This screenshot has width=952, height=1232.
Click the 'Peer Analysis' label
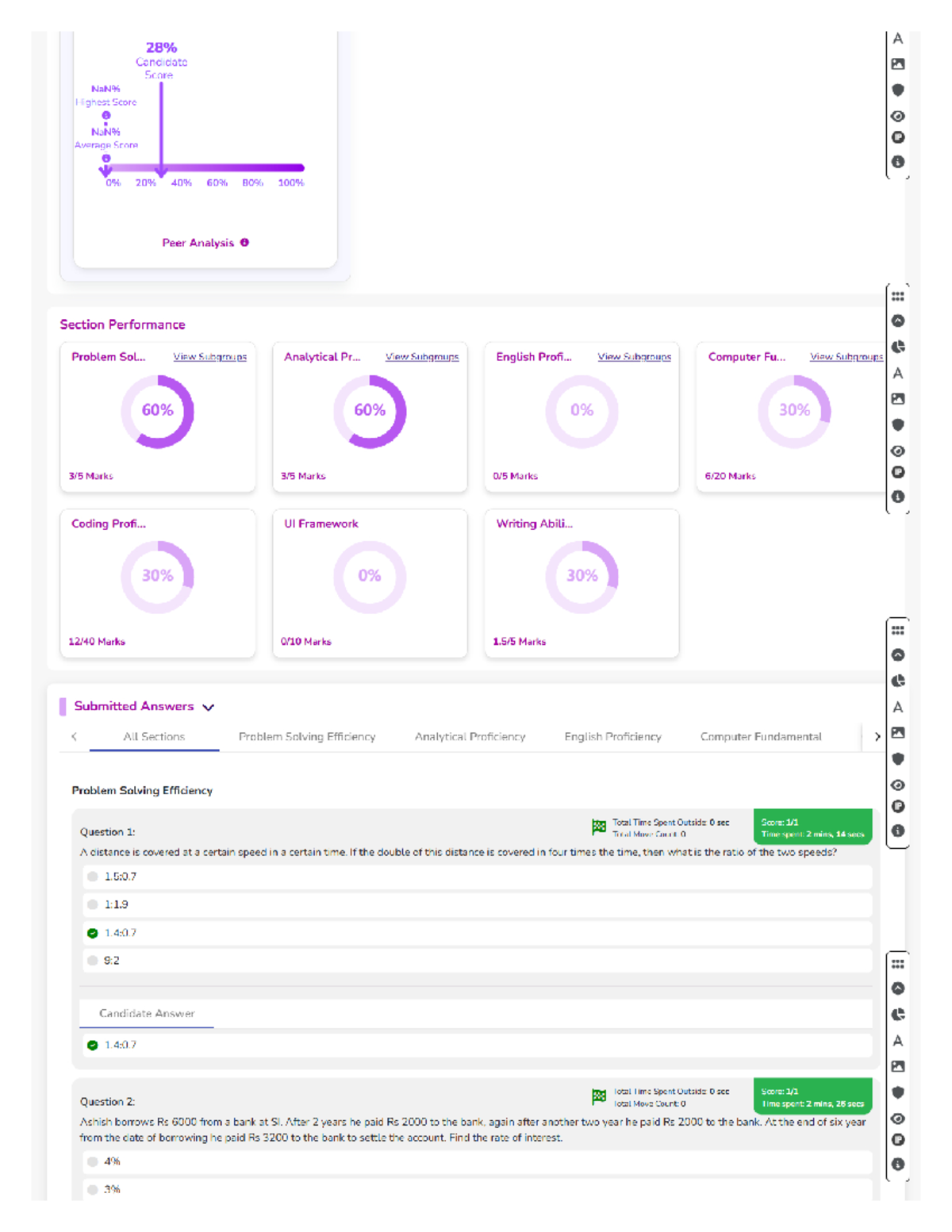[198, 243]
